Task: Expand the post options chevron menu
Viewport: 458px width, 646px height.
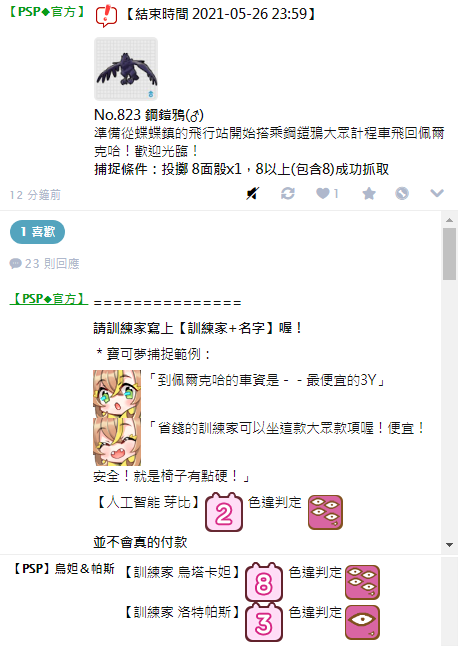Action: tap(437, 193)
